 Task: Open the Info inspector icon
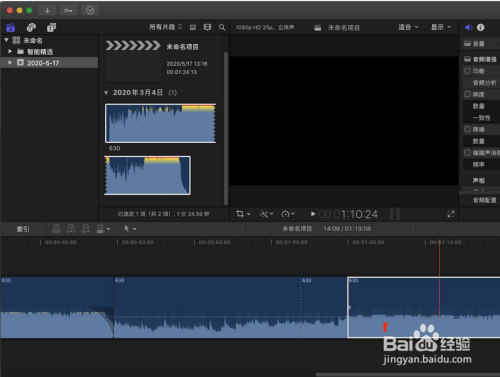coord(481,27)
